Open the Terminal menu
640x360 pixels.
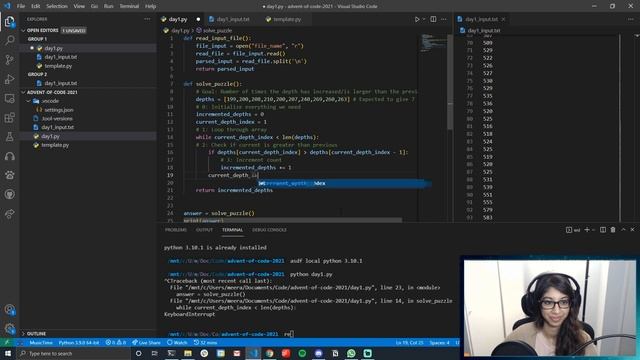pos(129,6)
